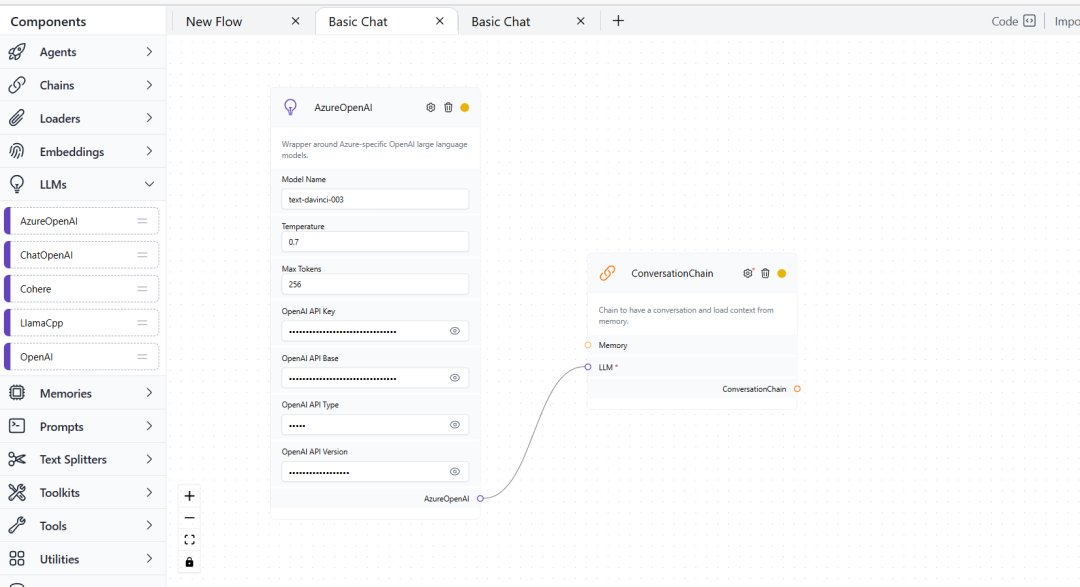Click the Max Tokens input field
The image size is (1080, 587).
[x=375, y=284]
